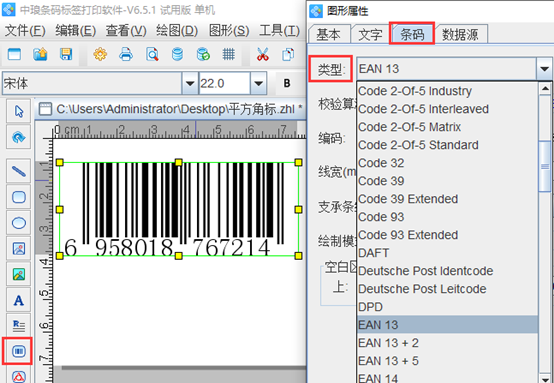Switch to the 文字 tab
Image resolution: width=554 pixels, height=383 pixels.
(x=370, y=34)
